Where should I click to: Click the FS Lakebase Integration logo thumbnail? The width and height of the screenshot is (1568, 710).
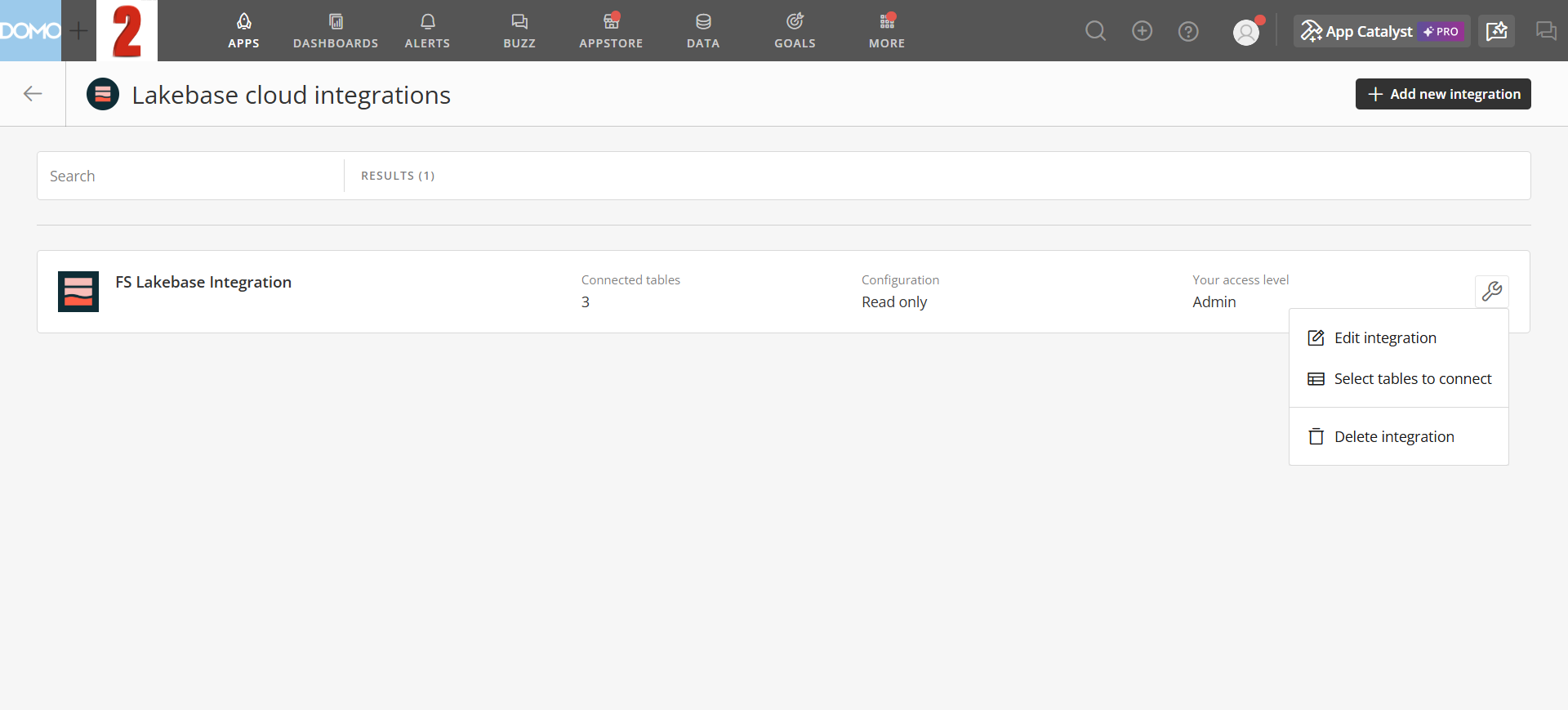tap(78, 292)
